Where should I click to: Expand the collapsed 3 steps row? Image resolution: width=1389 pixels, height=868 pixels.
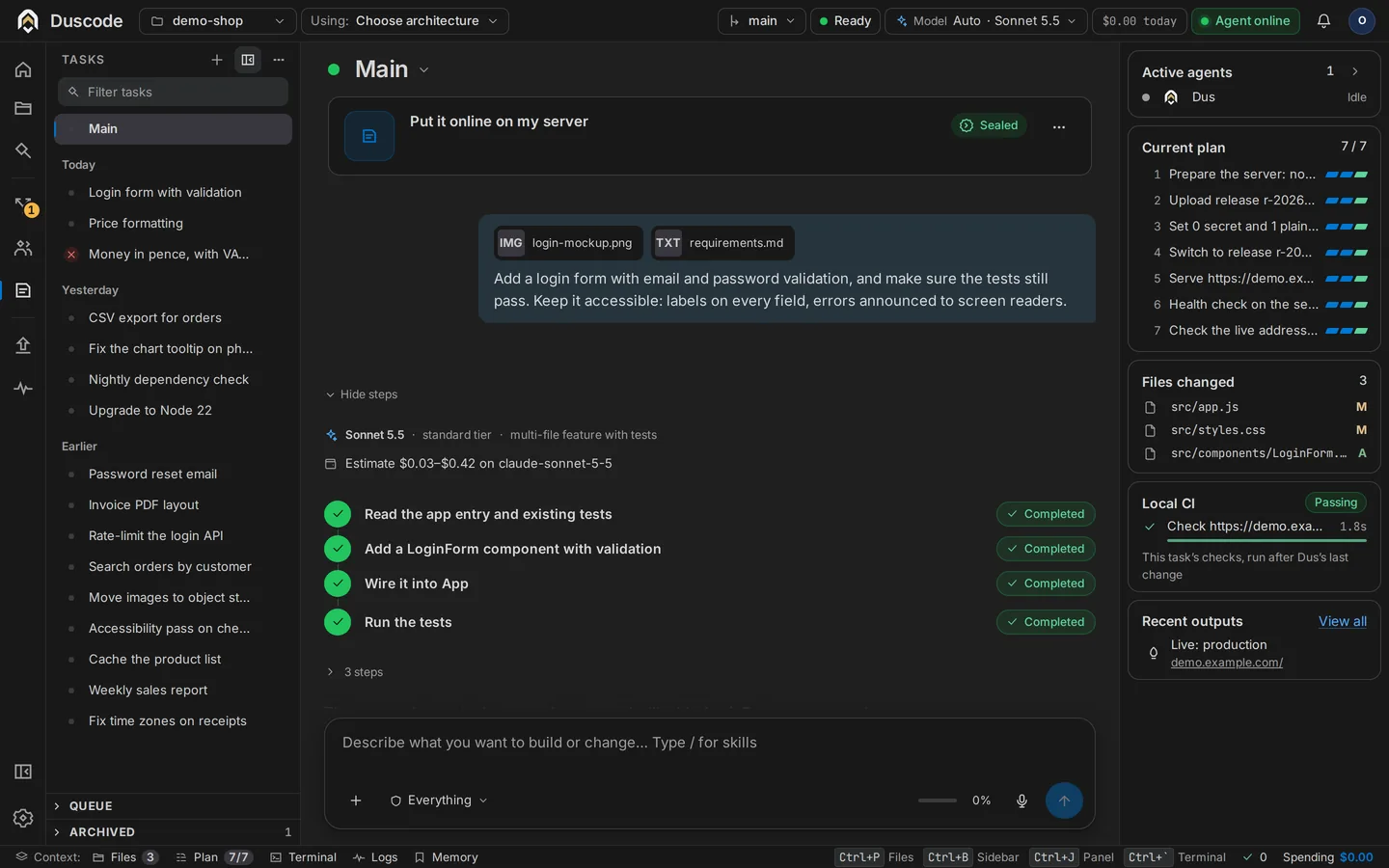pyautogui.click(x=355, y=672)
